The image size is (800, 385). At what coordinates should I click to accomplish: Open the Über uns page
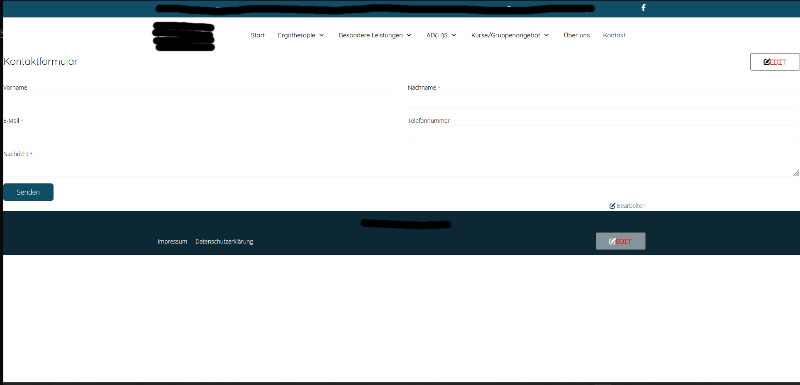coord(577,35)
